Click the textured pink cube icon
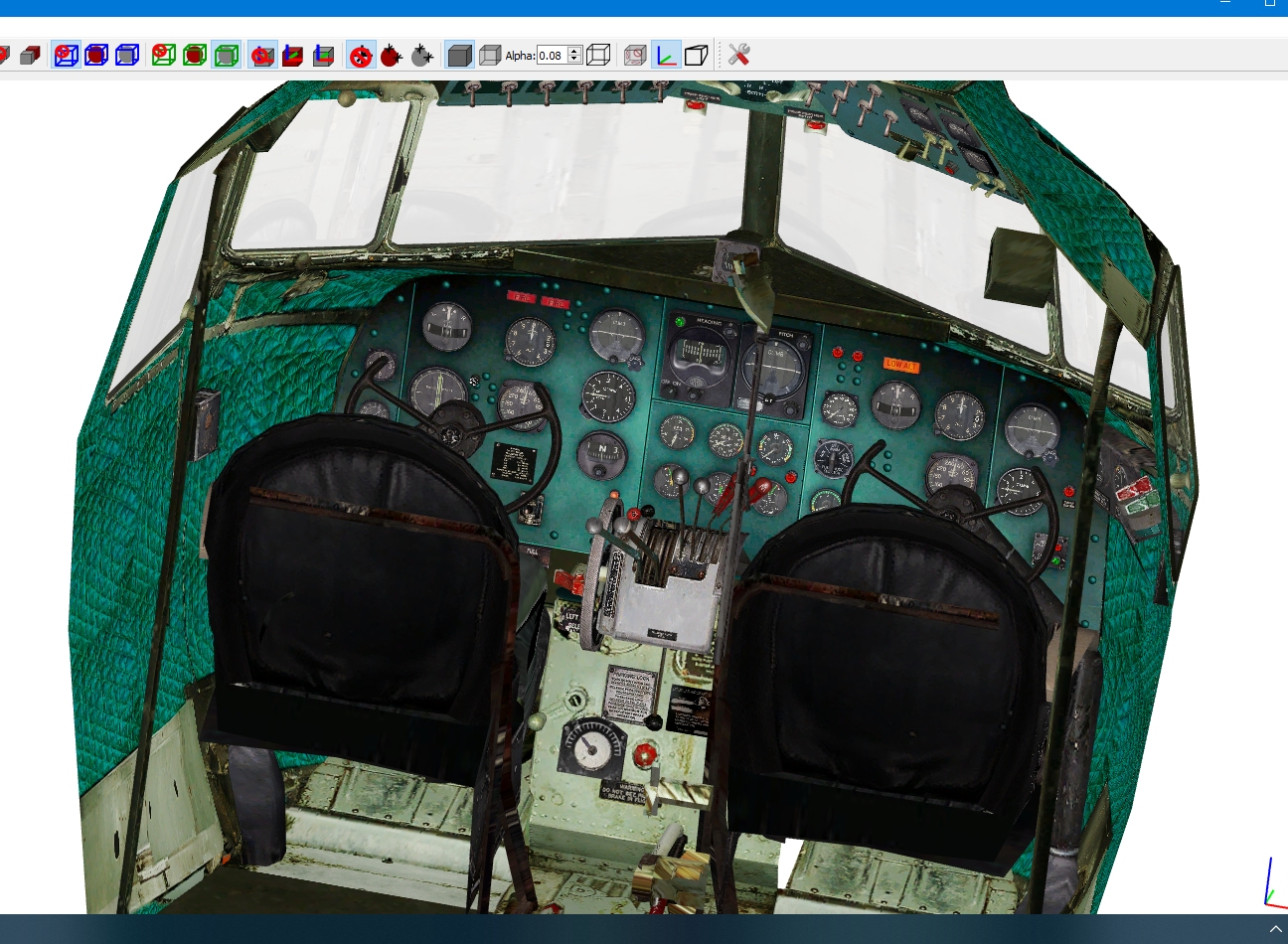 point(635,55)
